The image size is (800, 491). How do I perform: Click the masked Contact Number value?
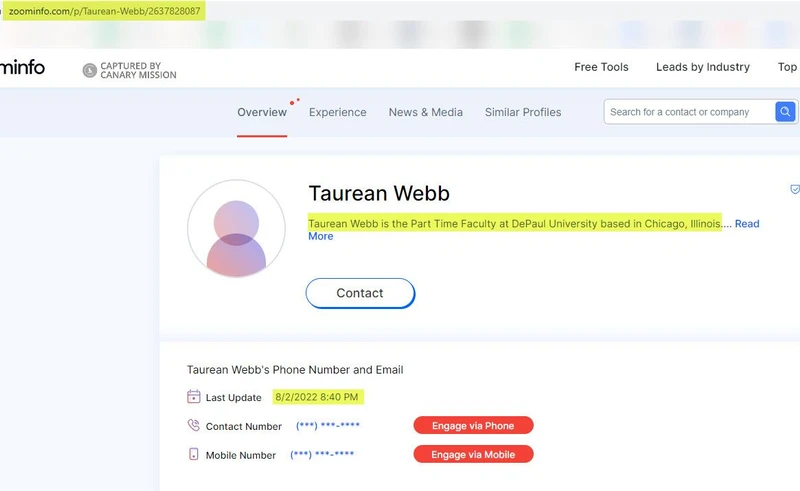pyautogui.click(x=328, y=425)
